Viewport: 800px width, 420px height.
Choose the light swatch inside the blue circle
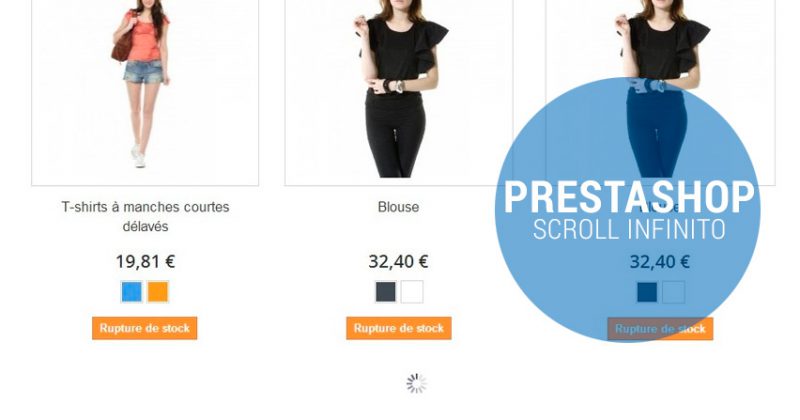(673, 292)
